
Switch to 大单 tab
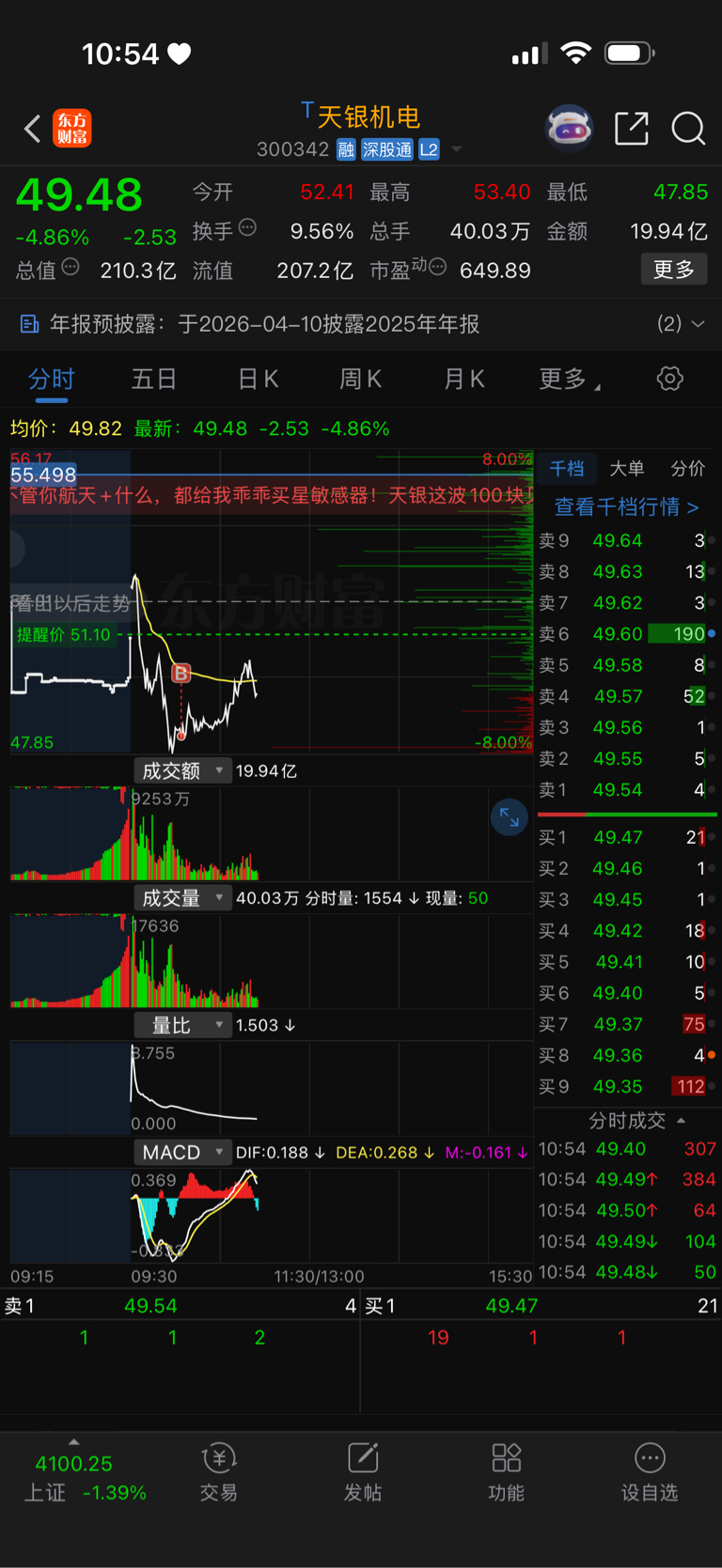627,468
